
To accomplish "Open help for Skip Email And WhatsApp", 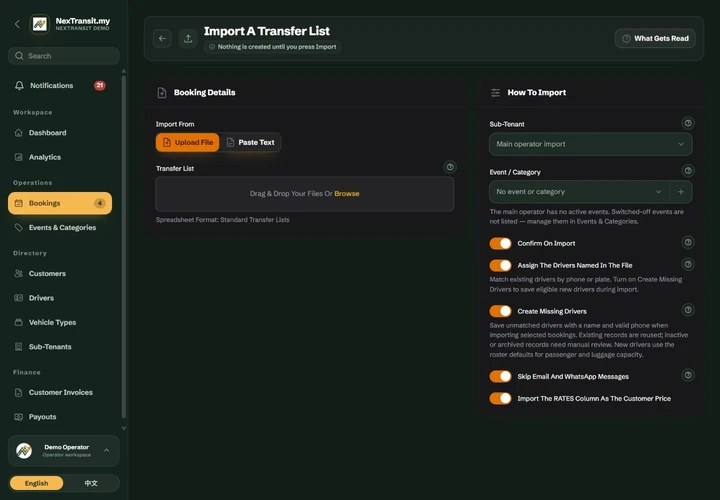I will point(688,375).
